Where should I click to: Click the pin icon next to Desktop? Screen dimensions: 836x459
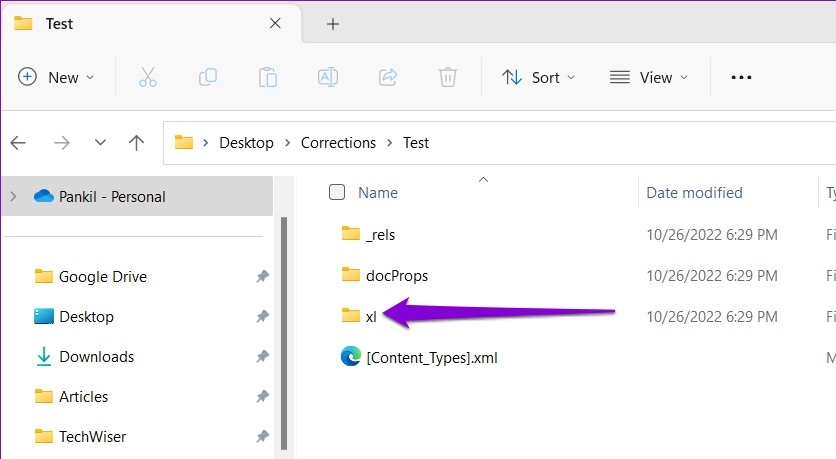point(262,316)
